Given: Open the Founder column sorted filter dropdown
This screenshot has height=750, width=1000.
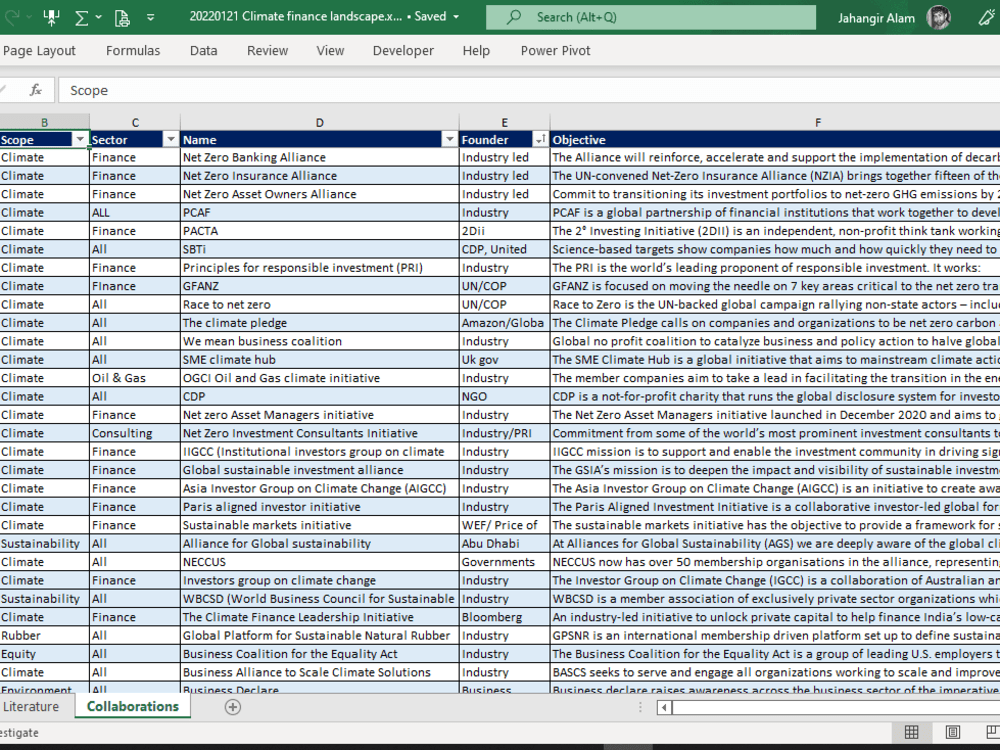Looking at the screenshot, I should click(540, 140).
